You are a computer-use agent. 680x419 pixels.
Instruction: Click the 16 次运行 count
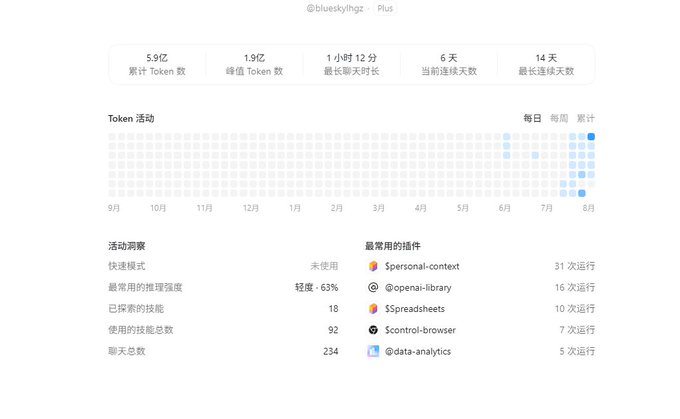(x=575, y=288)
